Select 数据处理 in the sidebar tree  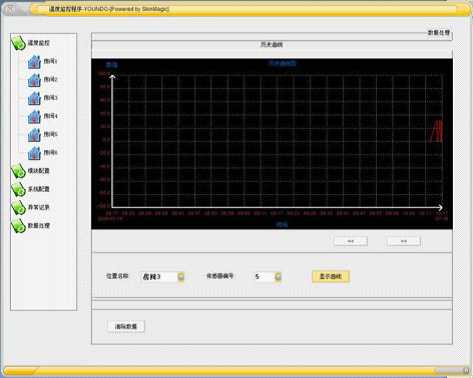pyautogui.click(x=39, y=226)
